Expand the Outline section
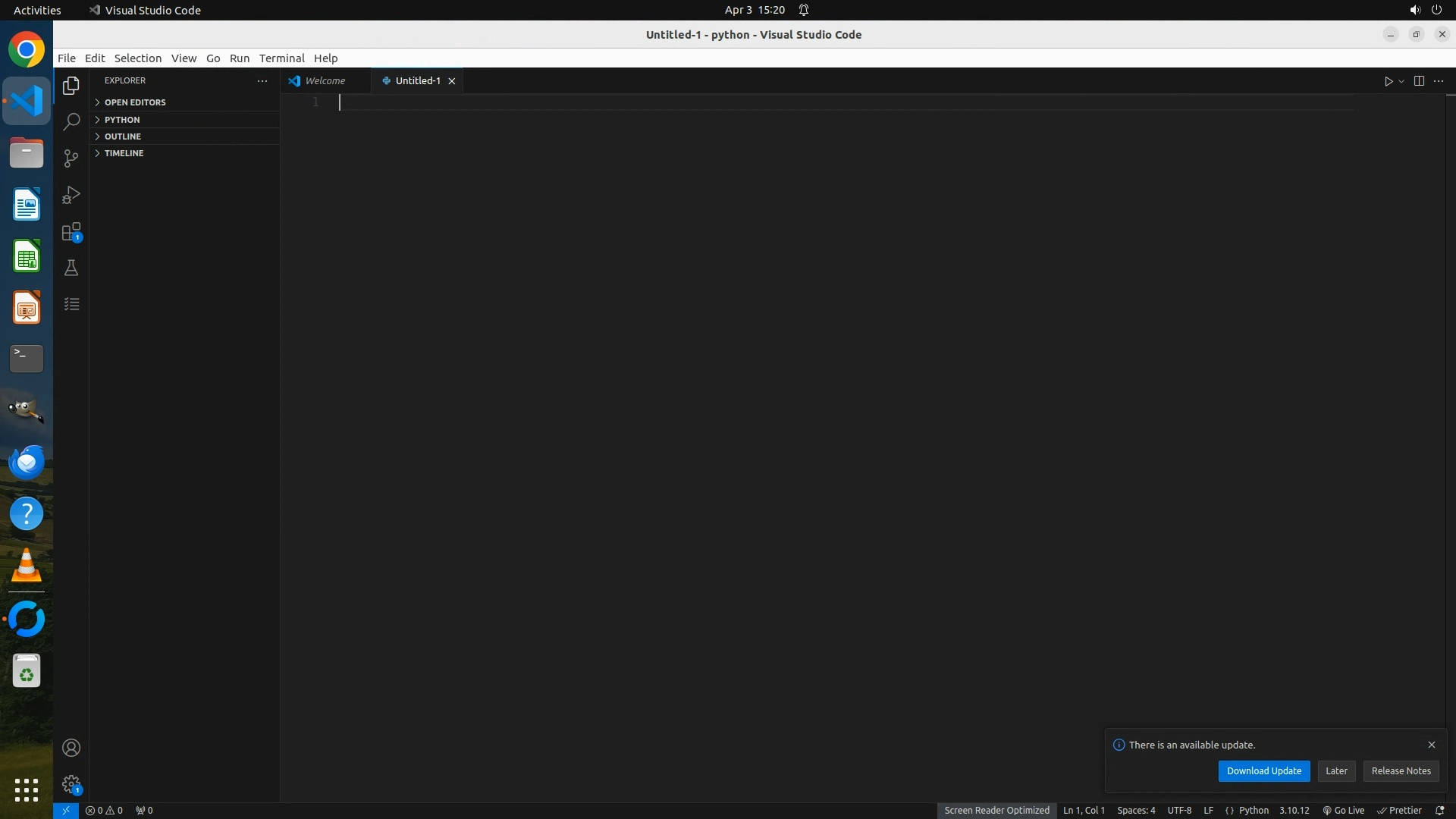1456x819 pixels. (123, 136)
